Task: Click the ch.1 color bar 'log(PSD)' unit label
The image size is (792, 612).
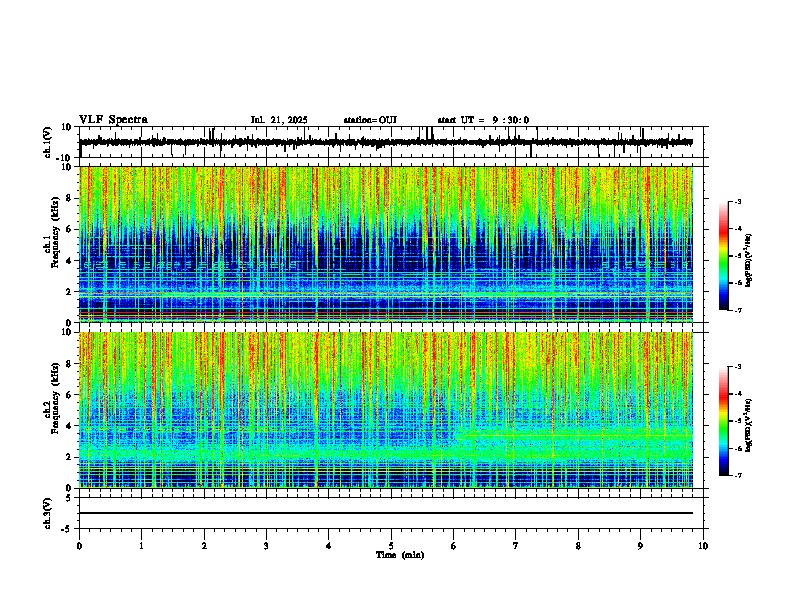Action: pyautogui.click(x=748, y=260)
